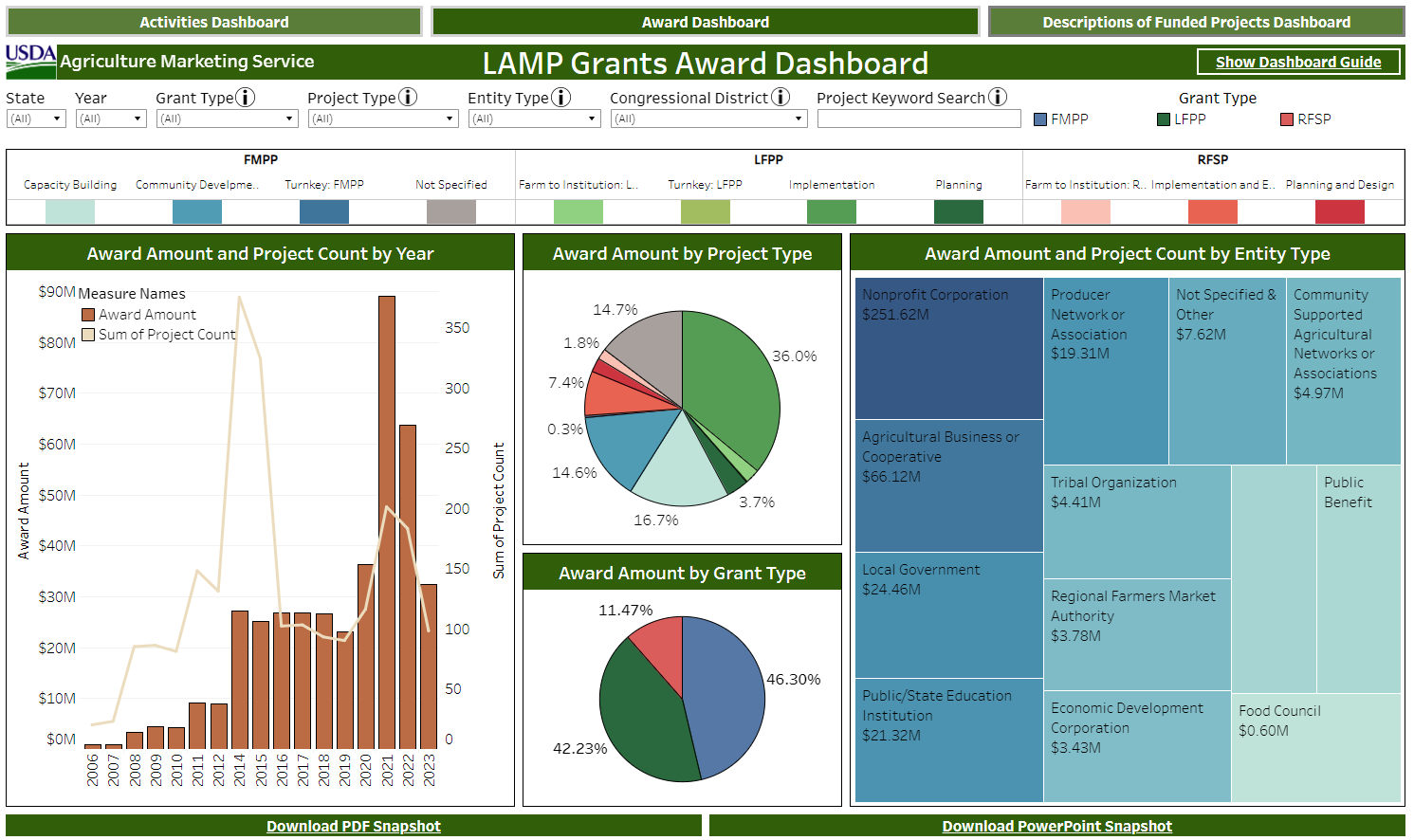Select the 2021 award amount bar
Viewport: 1414px width, 840px height.
(x=387, y=522)
